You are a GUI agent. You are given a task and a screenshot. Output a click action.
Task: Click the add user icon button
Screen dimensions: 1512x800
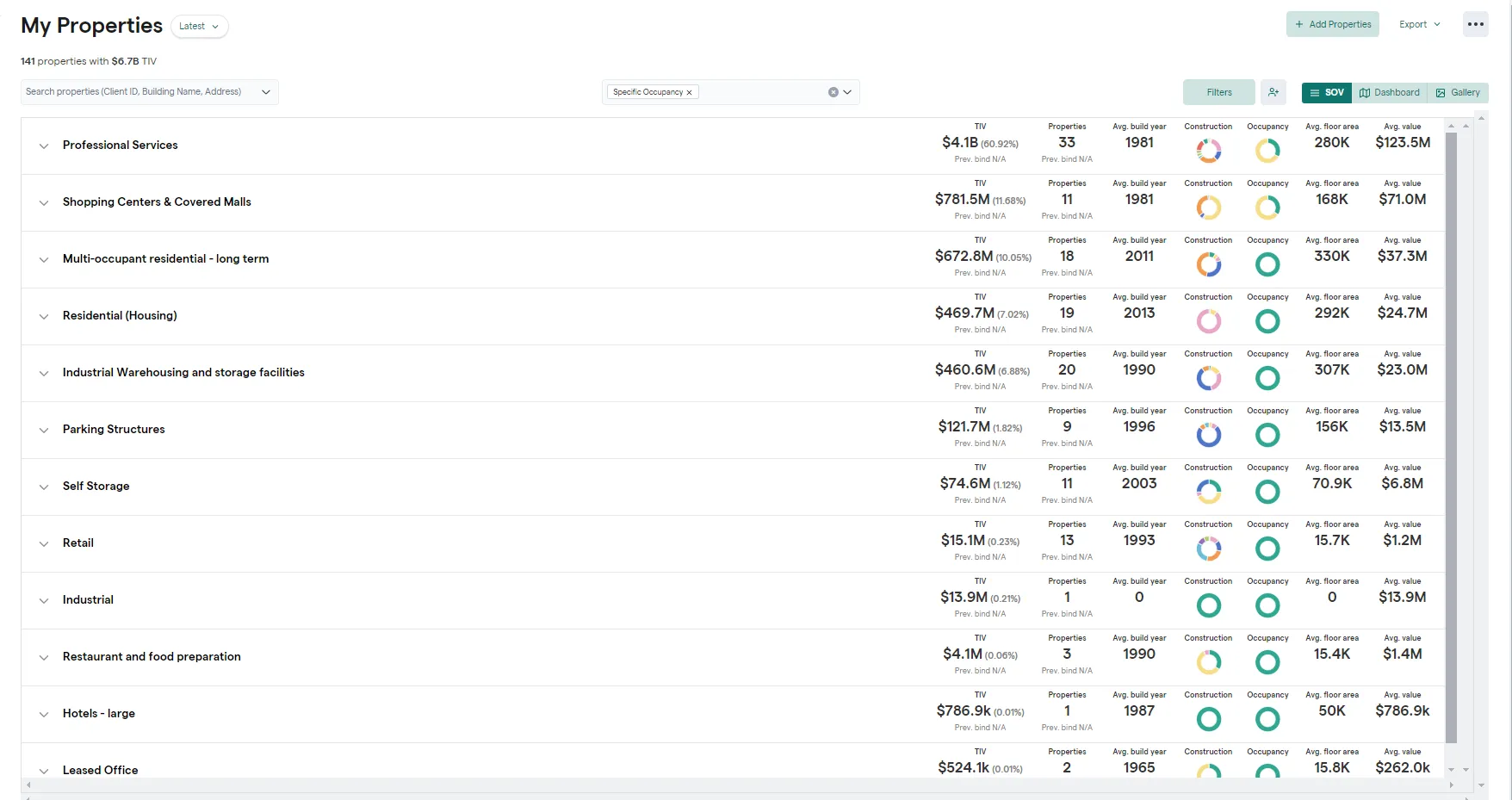(x=1273, y=92)
